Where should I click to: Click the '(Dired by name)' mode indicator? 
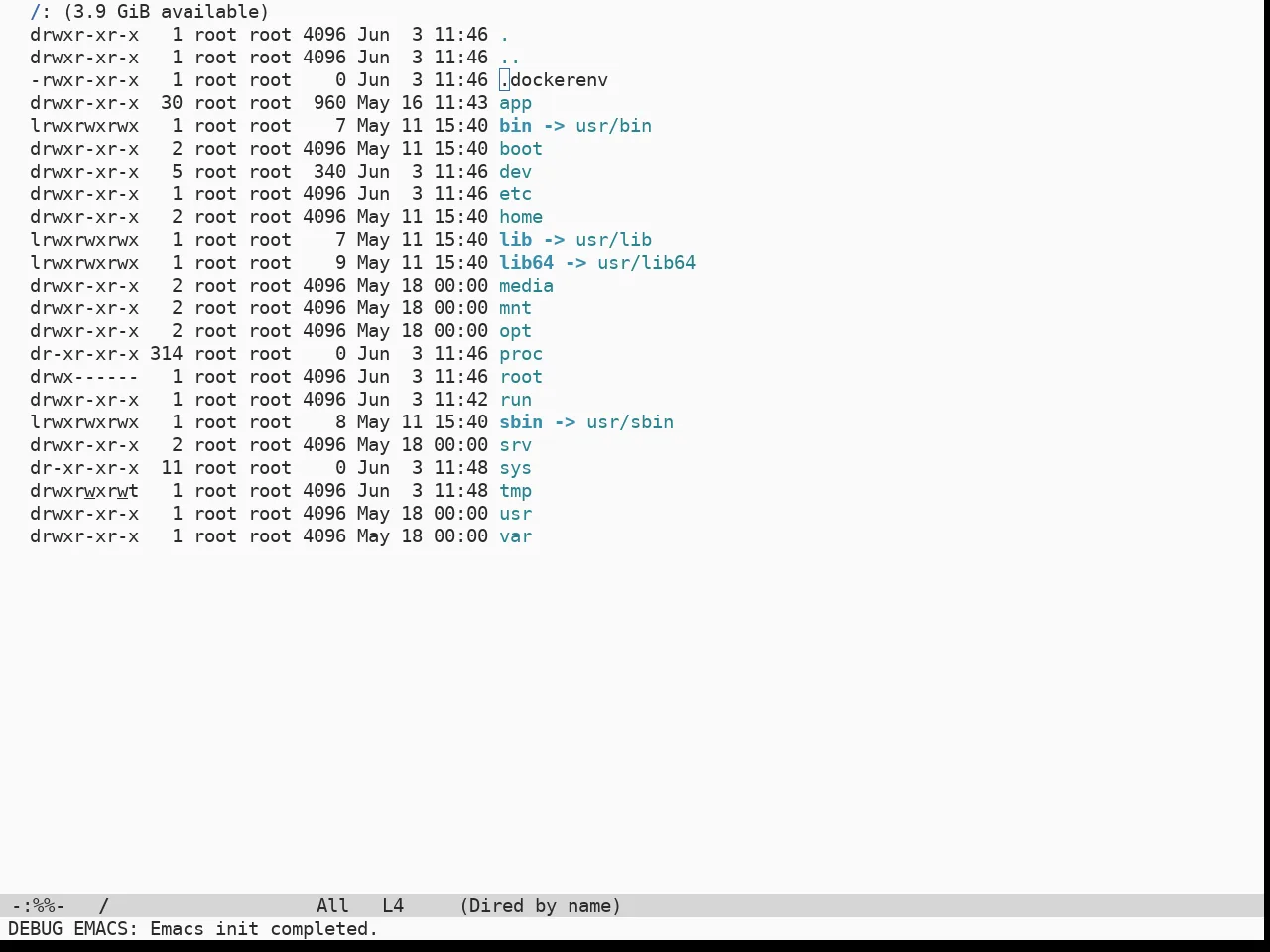click(x=541, y=906)
